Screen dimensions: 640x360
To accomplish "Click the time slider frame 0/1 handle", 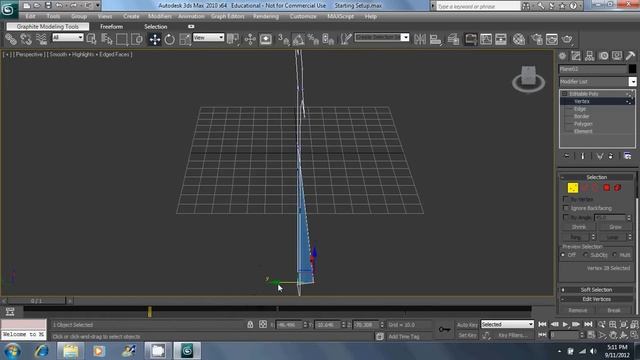I will pyautogui.click(x=36, y=301).
